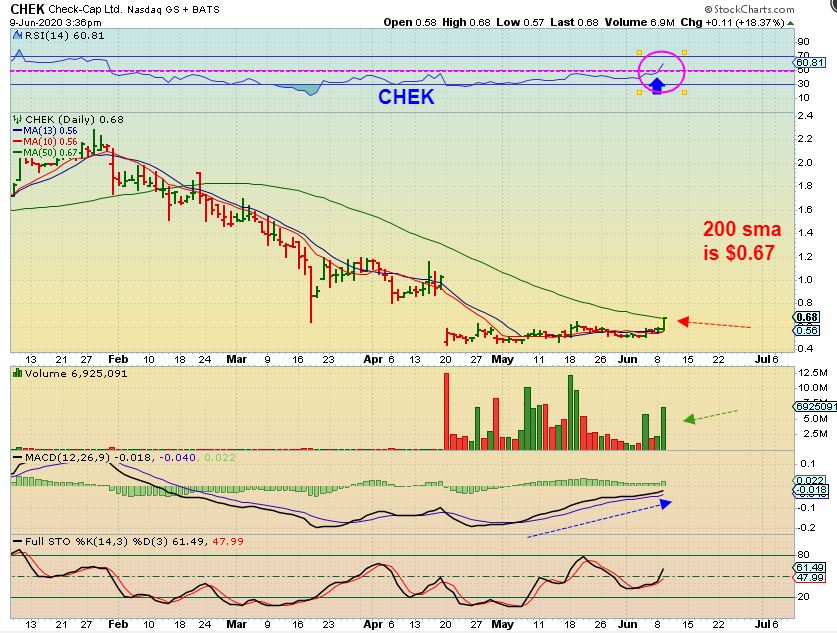Viewport: 837px width, 633px height.
Task: Click the May label under the stochastic panel
Action: click(502, 623)
